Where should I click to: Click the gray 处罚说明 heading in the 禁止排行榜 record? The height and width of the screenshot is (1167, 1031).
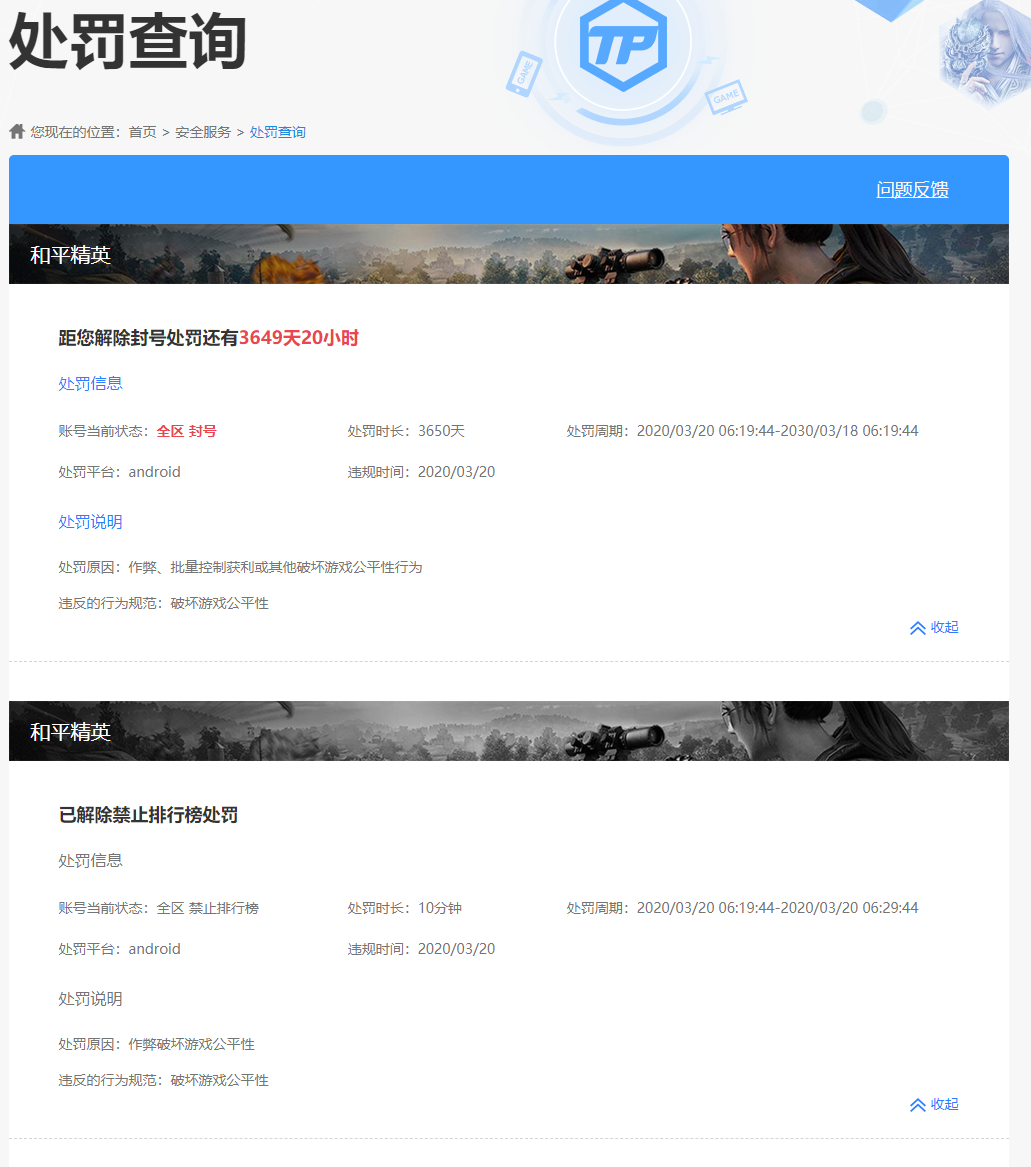(x=90, y=999)
